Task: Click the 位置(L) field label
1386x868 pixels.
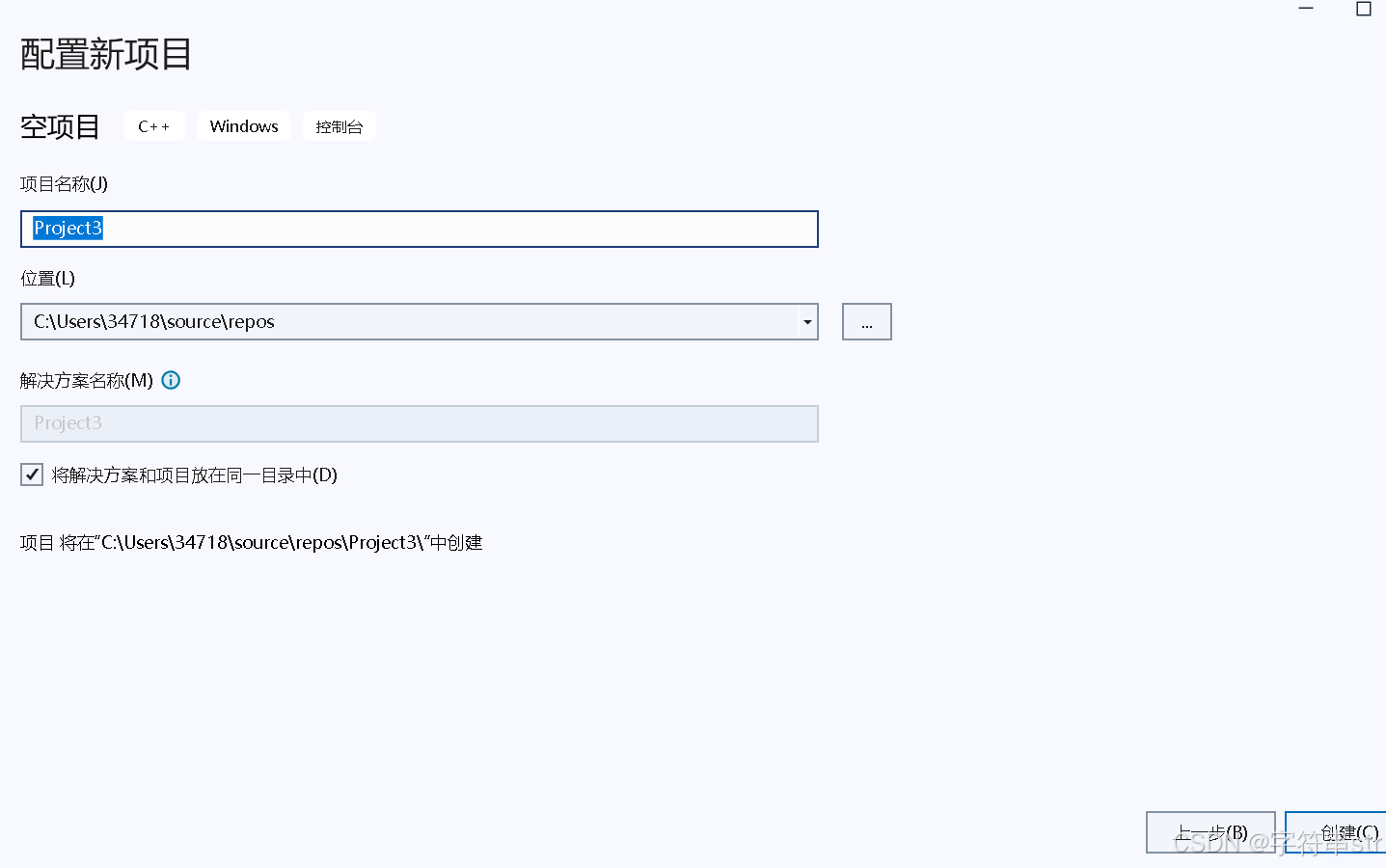Action: (x=45, y=278)
